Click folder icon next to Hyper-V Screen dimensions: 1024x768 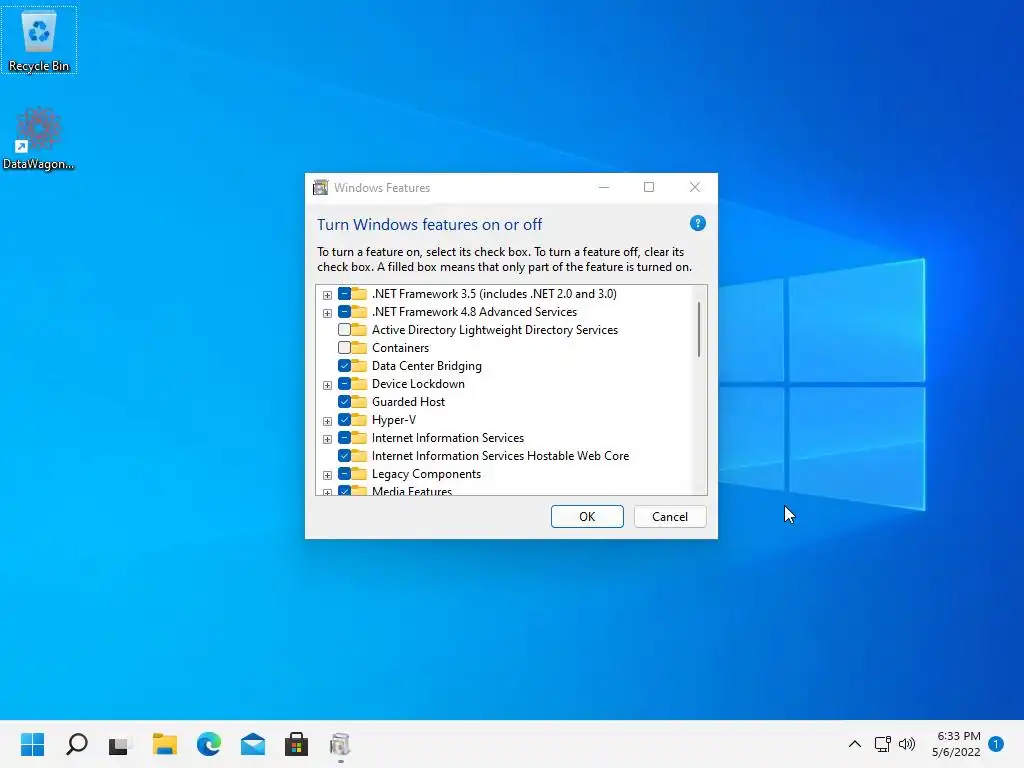pos(359,419)
